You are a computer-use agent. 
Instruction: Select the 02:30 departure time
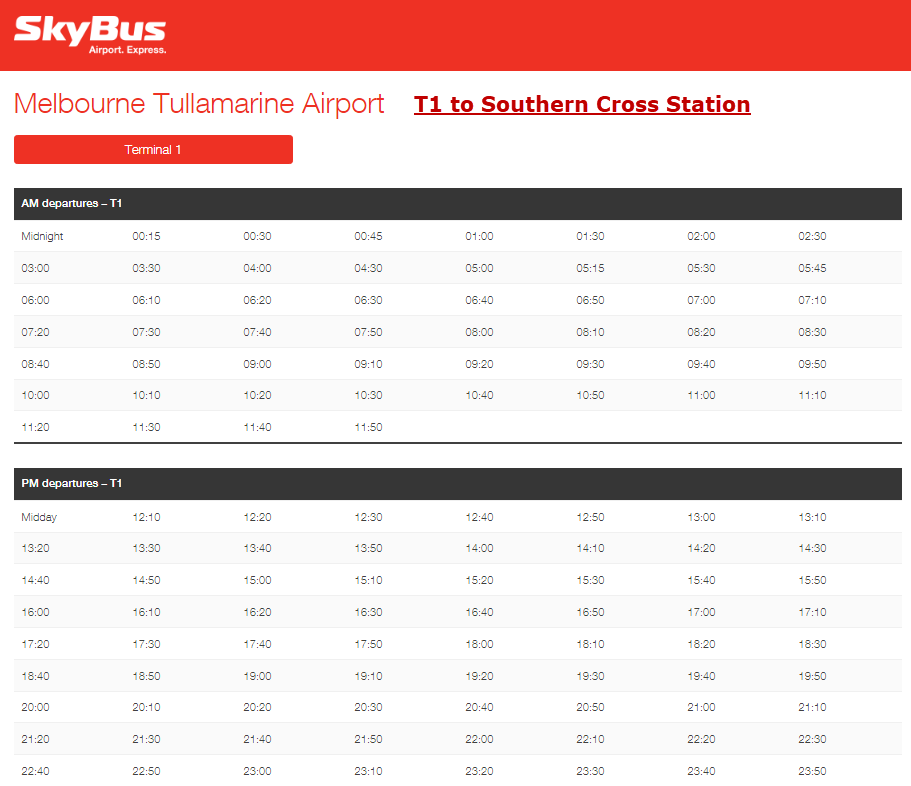[x=812, y=236]
